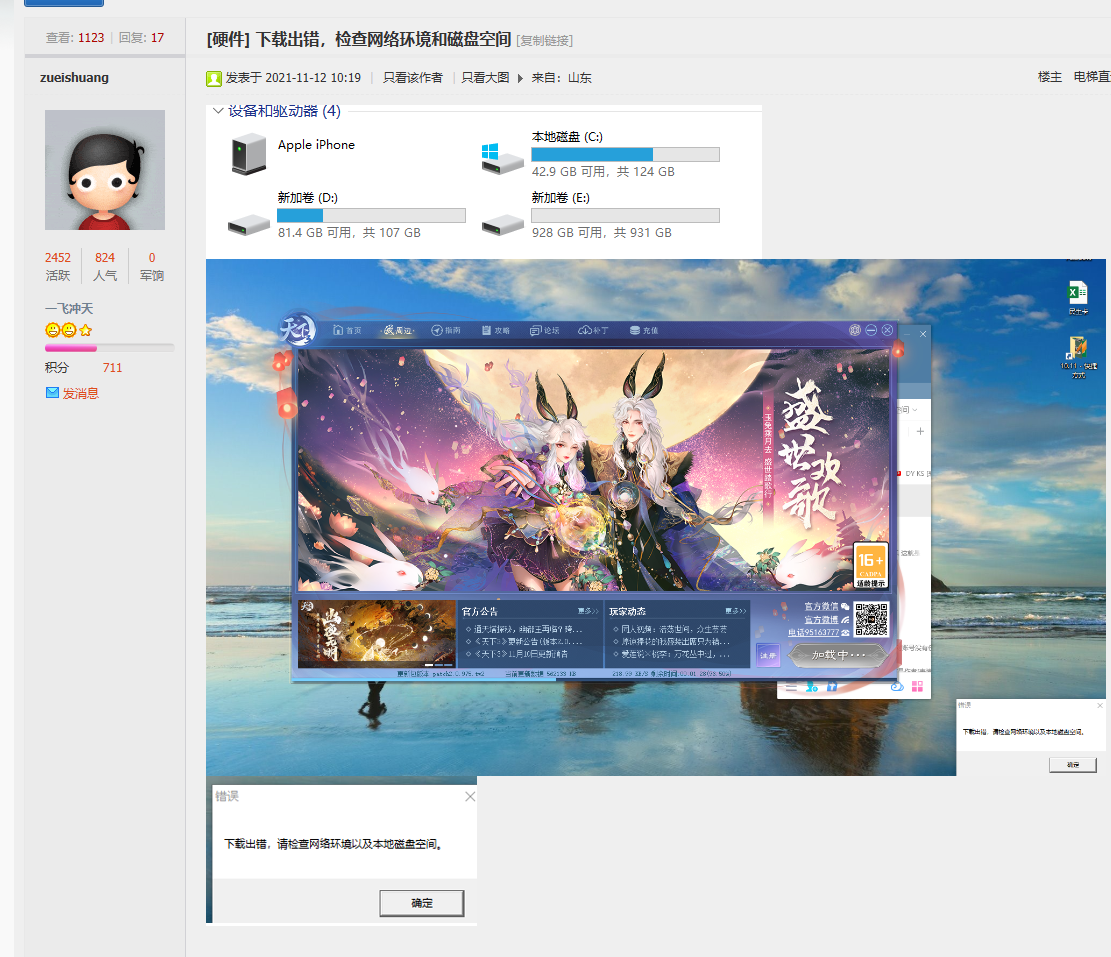Click the 楼主 label
Screen dimensions: 1111x957
pos(1049,77)
